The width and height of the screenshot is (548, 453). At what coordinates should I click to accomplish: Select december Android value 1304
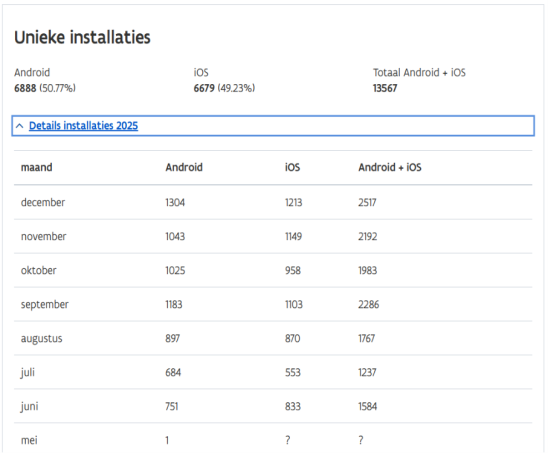(175, 202)
